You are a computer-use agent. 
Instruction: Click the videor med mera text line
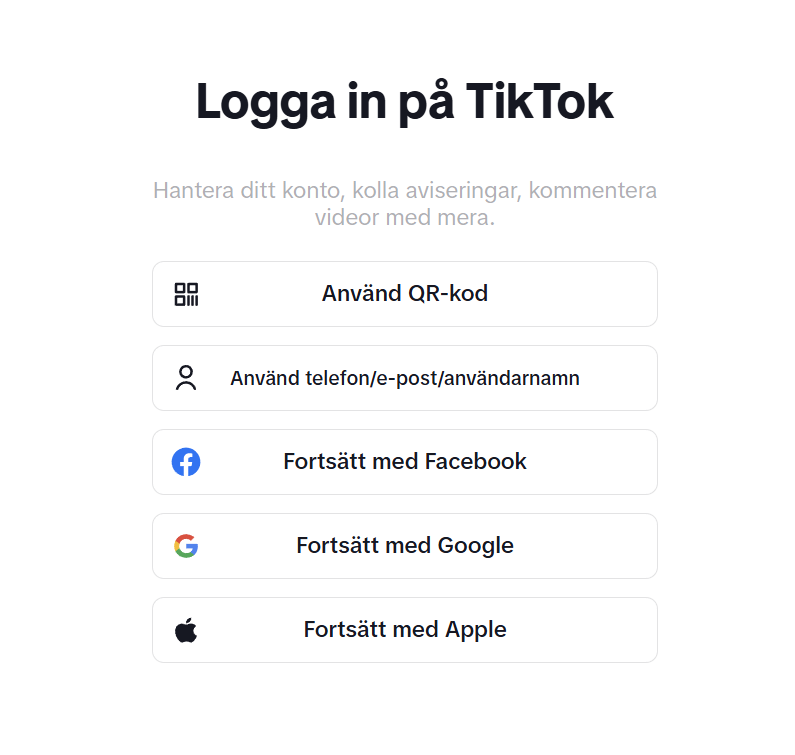[x=405, y=218]
